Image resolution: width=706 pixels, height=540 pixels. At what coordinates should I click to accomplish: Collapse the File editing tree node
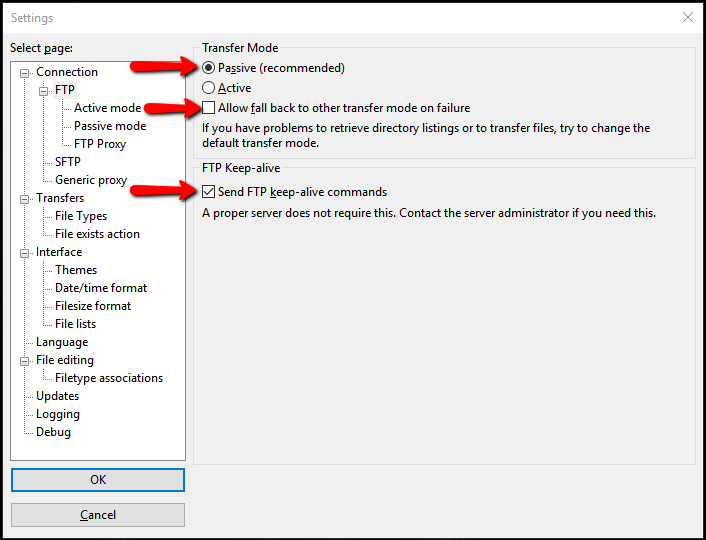pyautogui.click(x=26, y=360)
